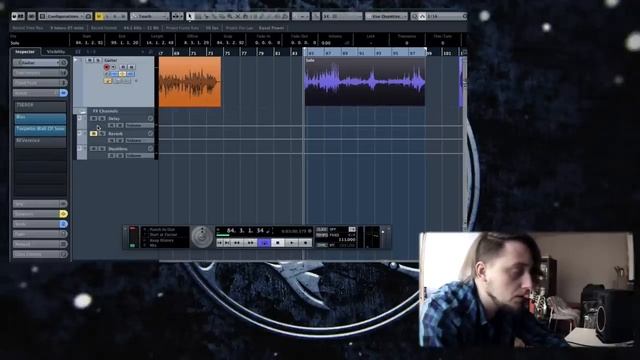Select the Erase tool
The height and width of the screenshot is (360, 640).
click(x=222, y=16)
